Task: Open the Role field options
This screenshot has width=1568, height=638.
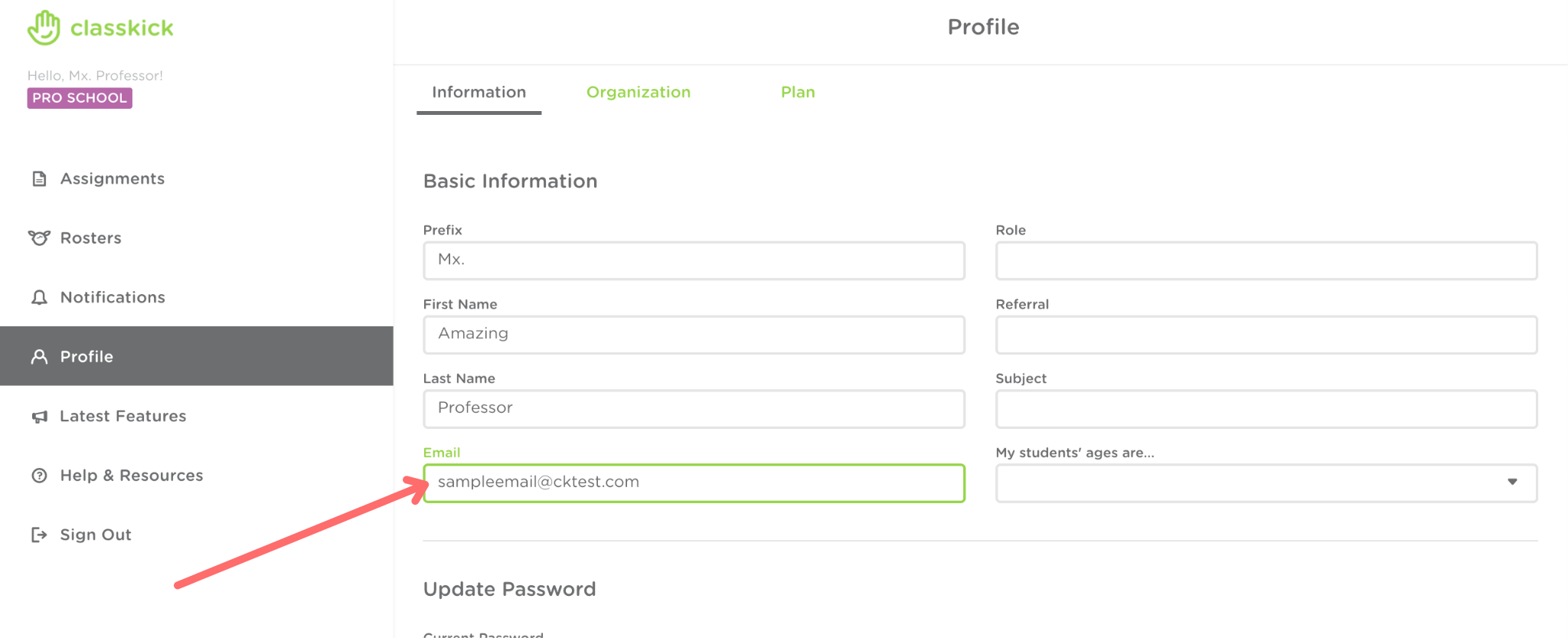Action: (1264, 260)
